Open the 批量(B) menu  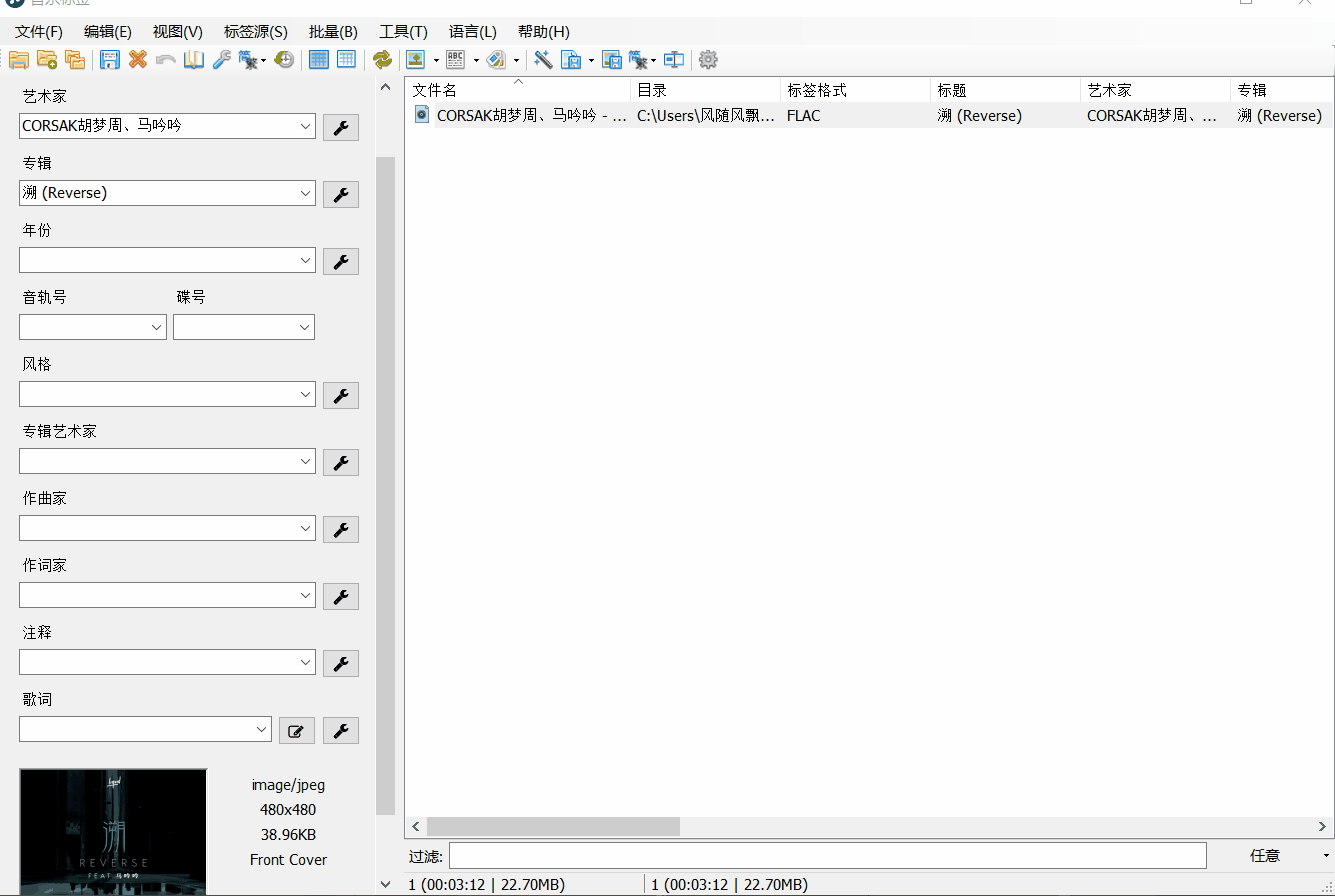tap(334, 32)
